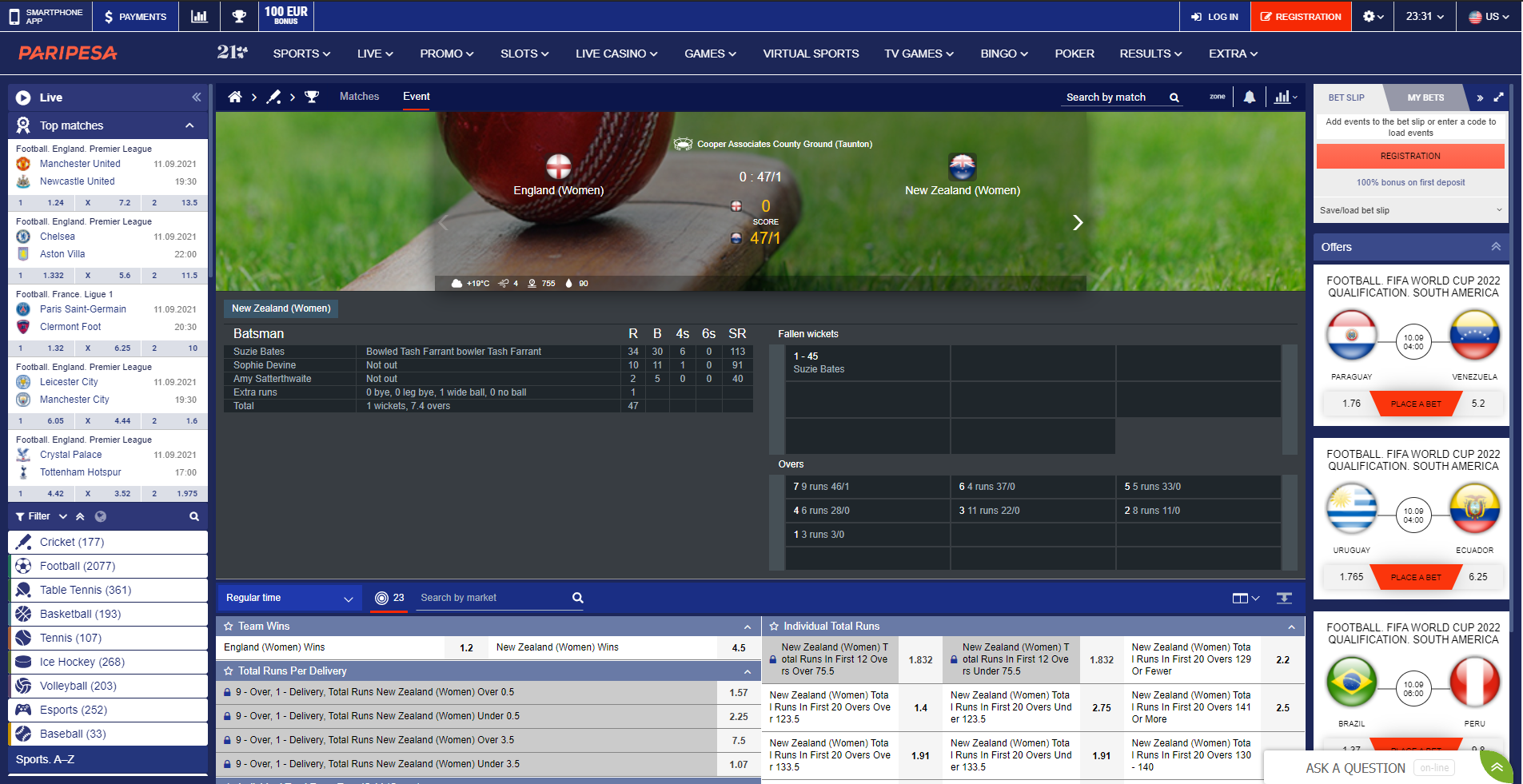This screenshot has width=1523, height=784.
Task: Select Esports (252) in the sports list
Action: pyautogui.click(x=108, y=710)
